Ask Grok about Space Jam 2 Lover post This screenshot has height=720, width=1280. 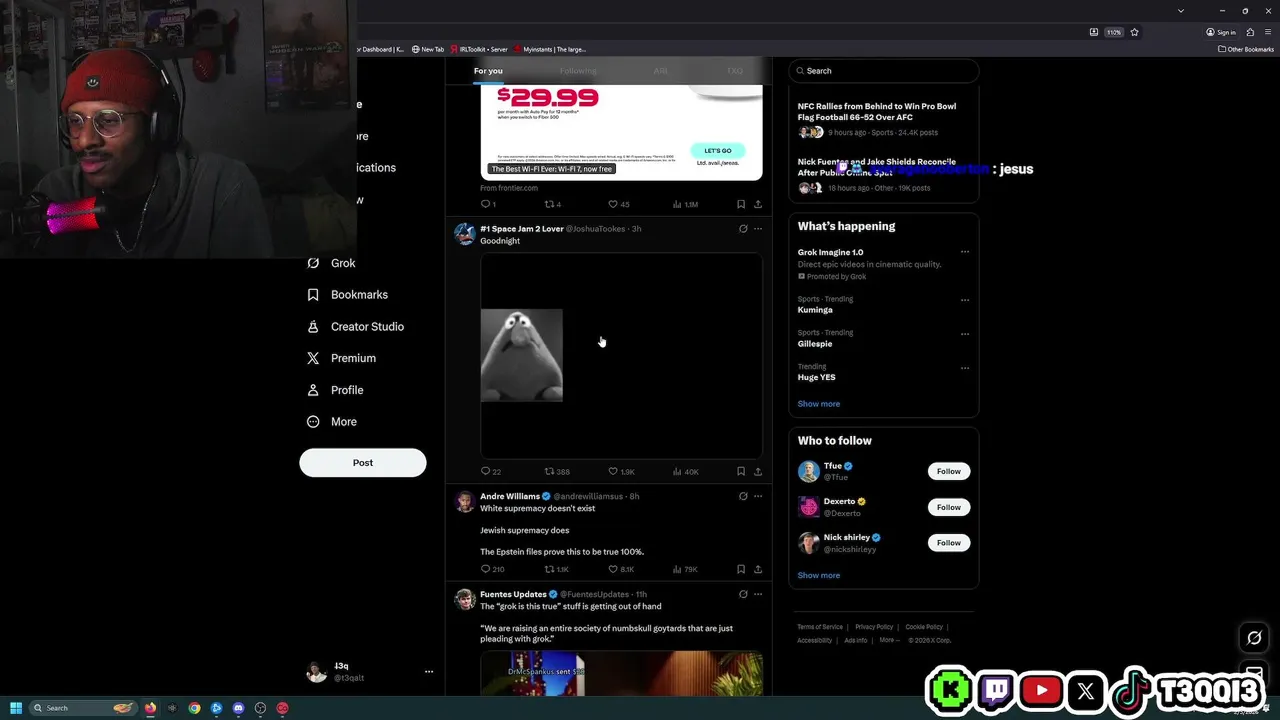coord(743,229)
